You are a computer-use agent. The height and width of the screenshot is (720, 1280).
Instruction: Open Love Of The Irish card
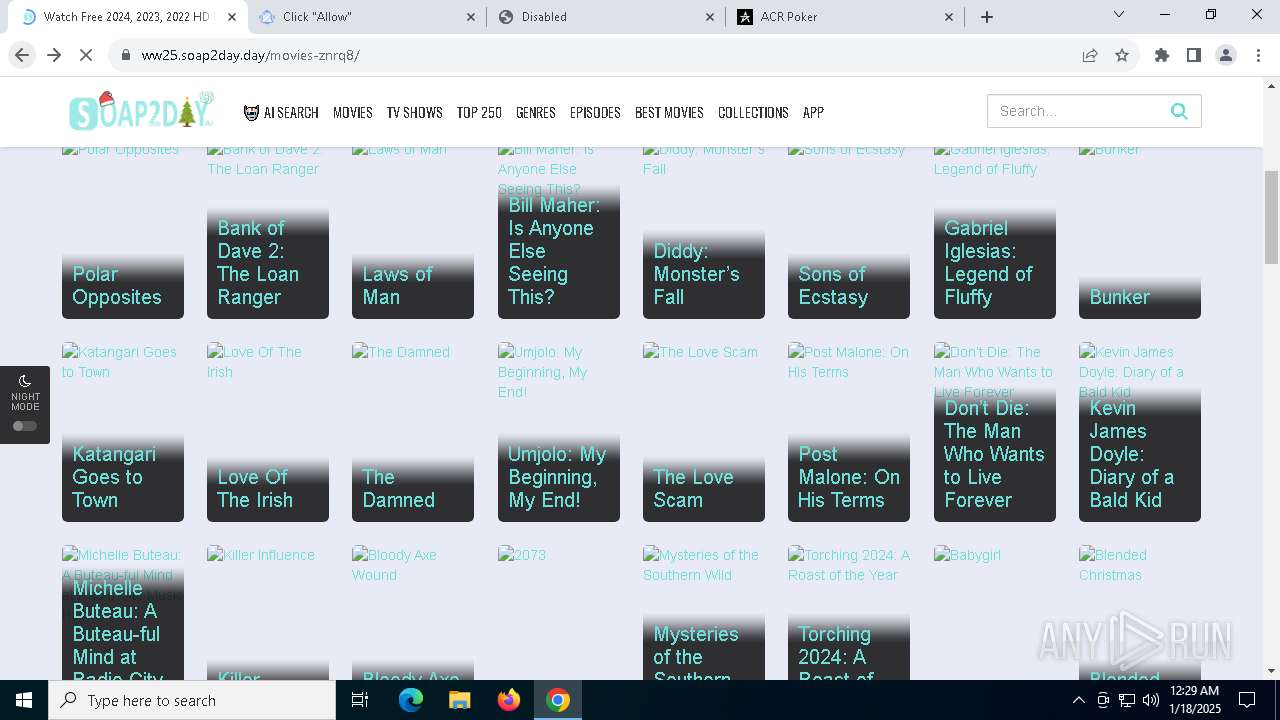click(268, 432)
